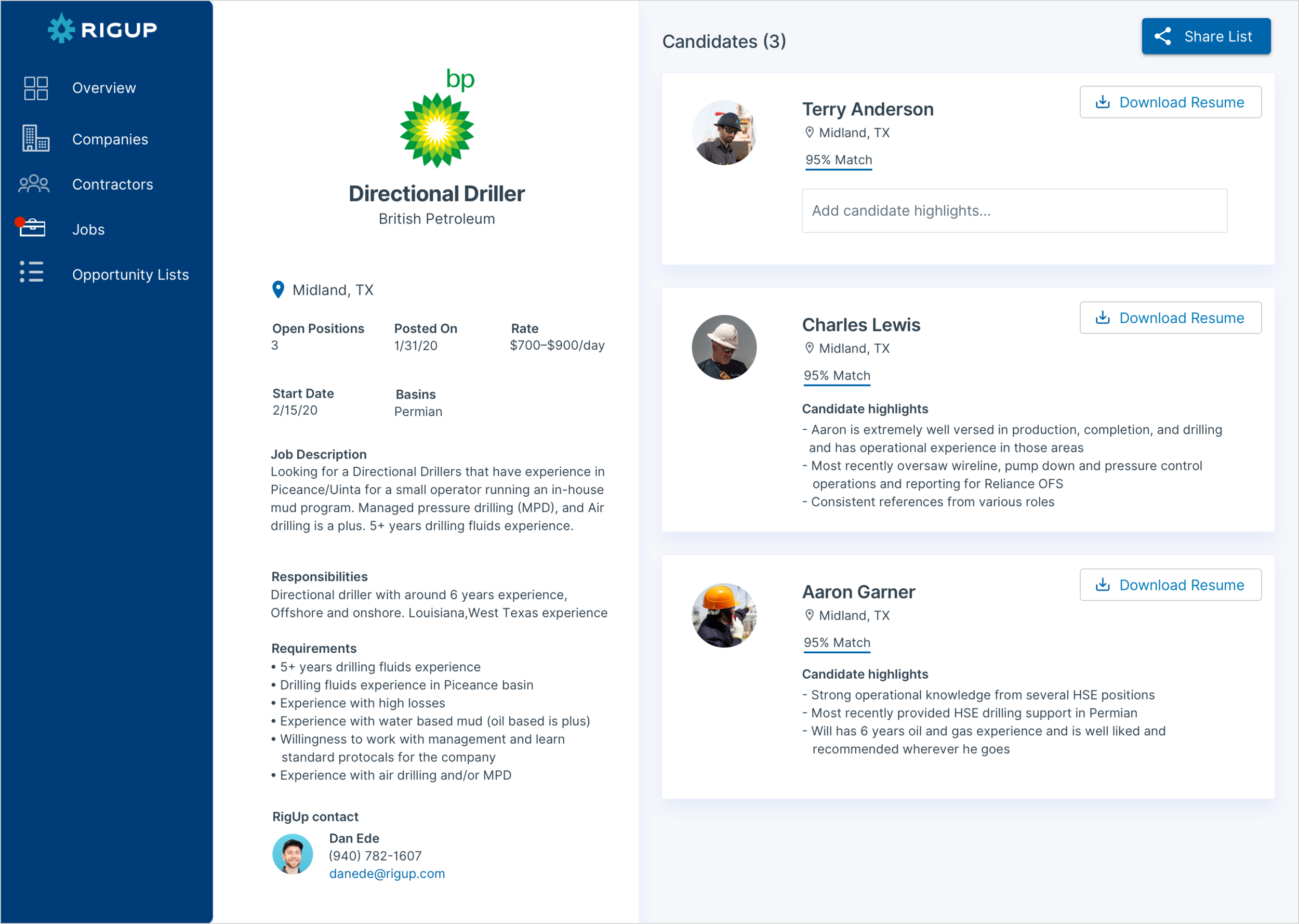This screenshot has height=924, width=1299.
Task: Click the Opportunity Lists bullet icon
Action: coord(32,272)
